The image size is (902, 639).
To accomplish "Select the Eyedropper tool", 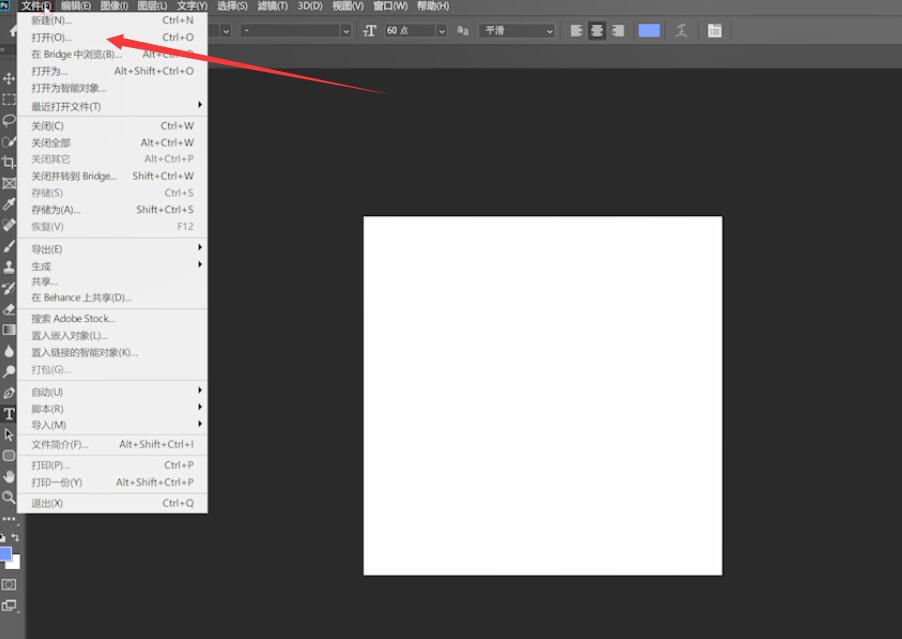I will pyautogui.click(x=9, y=204).
